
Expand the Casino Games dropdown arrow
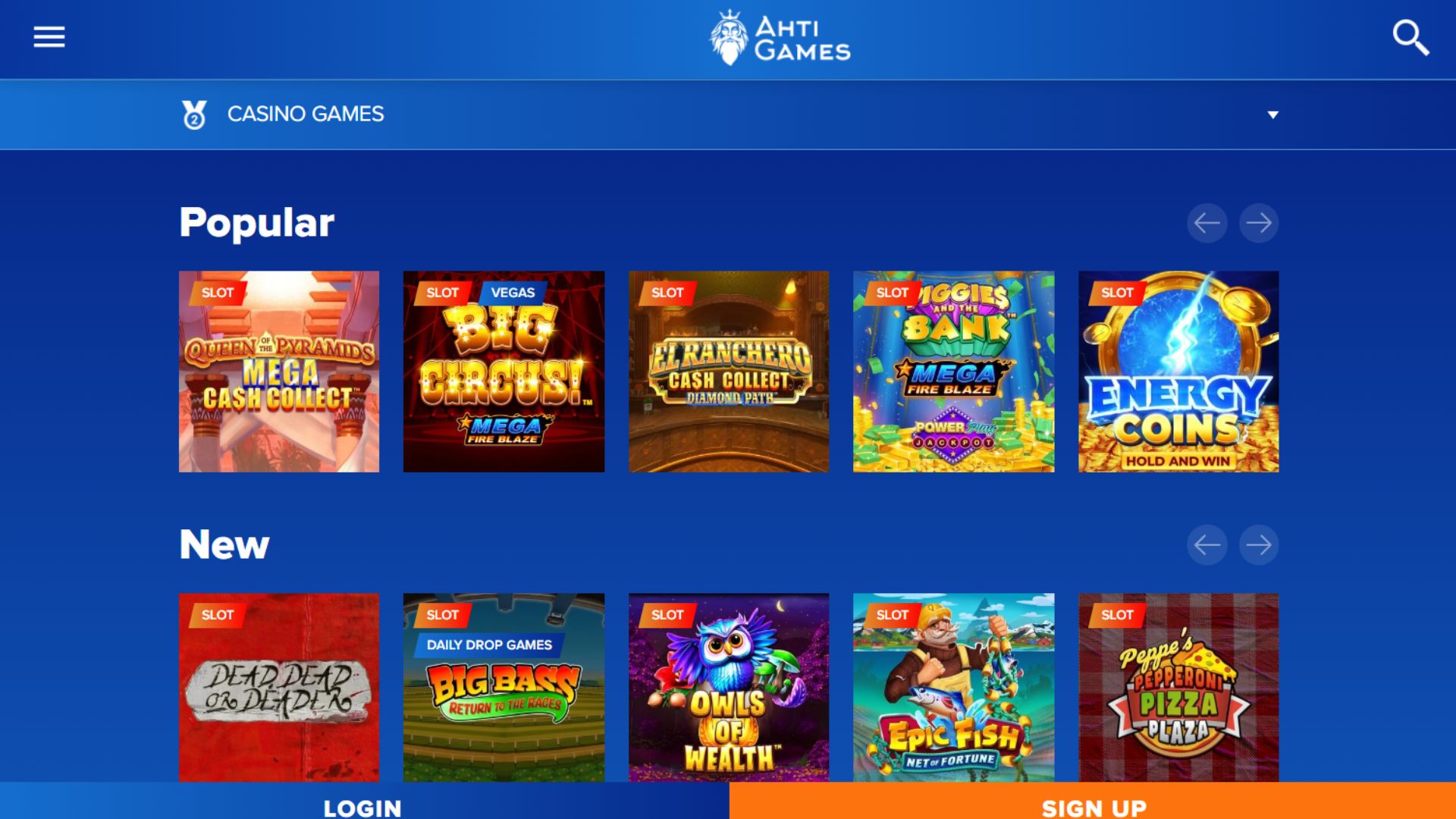[1273, 115]
